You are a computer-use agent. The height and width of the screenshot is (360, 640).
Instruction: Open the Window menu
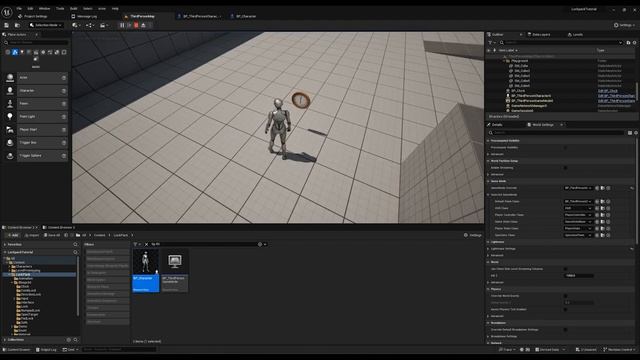point(44,8)
